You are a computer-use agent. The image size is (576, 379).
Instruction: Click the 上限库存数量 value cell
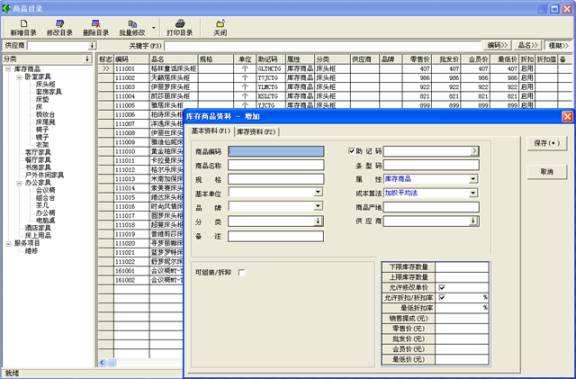point(462,277)
